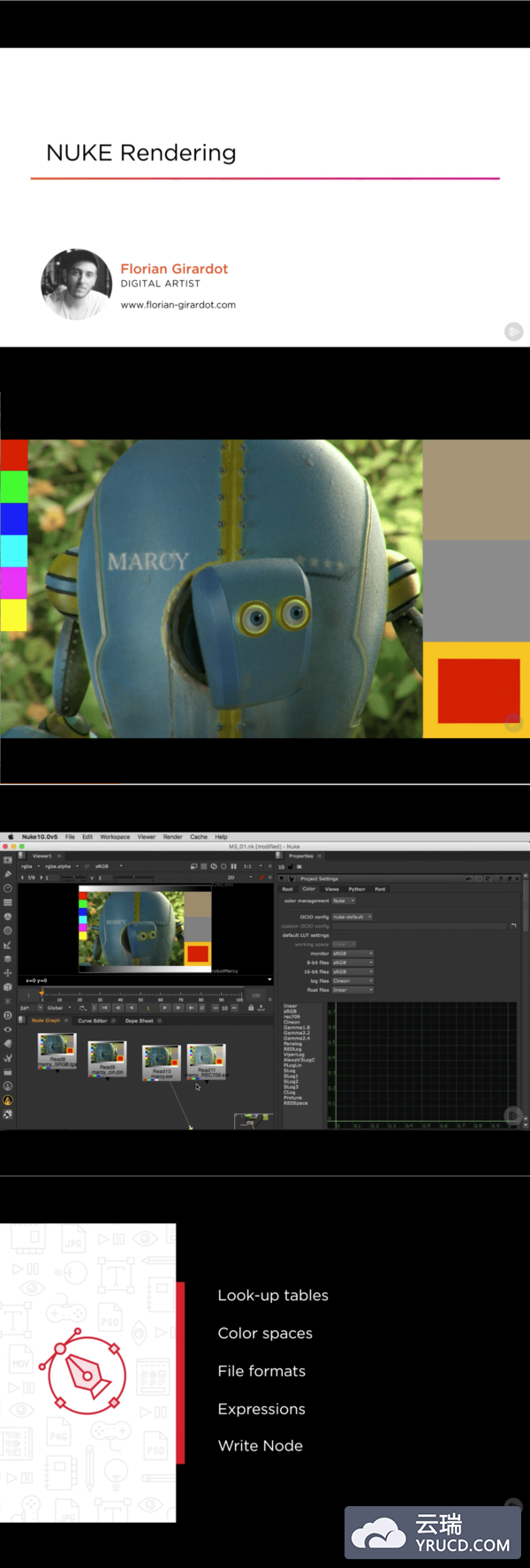The width and height of the screenshot is (530, 1568).
Task: Jump to the first frame
Action: 104,1008
